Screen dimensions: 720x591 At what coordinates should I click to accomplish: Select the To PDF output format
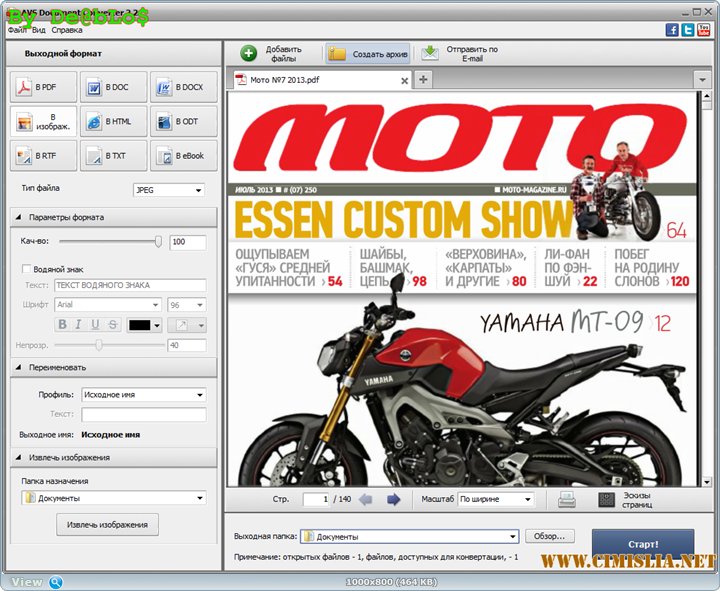click(x=42, y=88)
